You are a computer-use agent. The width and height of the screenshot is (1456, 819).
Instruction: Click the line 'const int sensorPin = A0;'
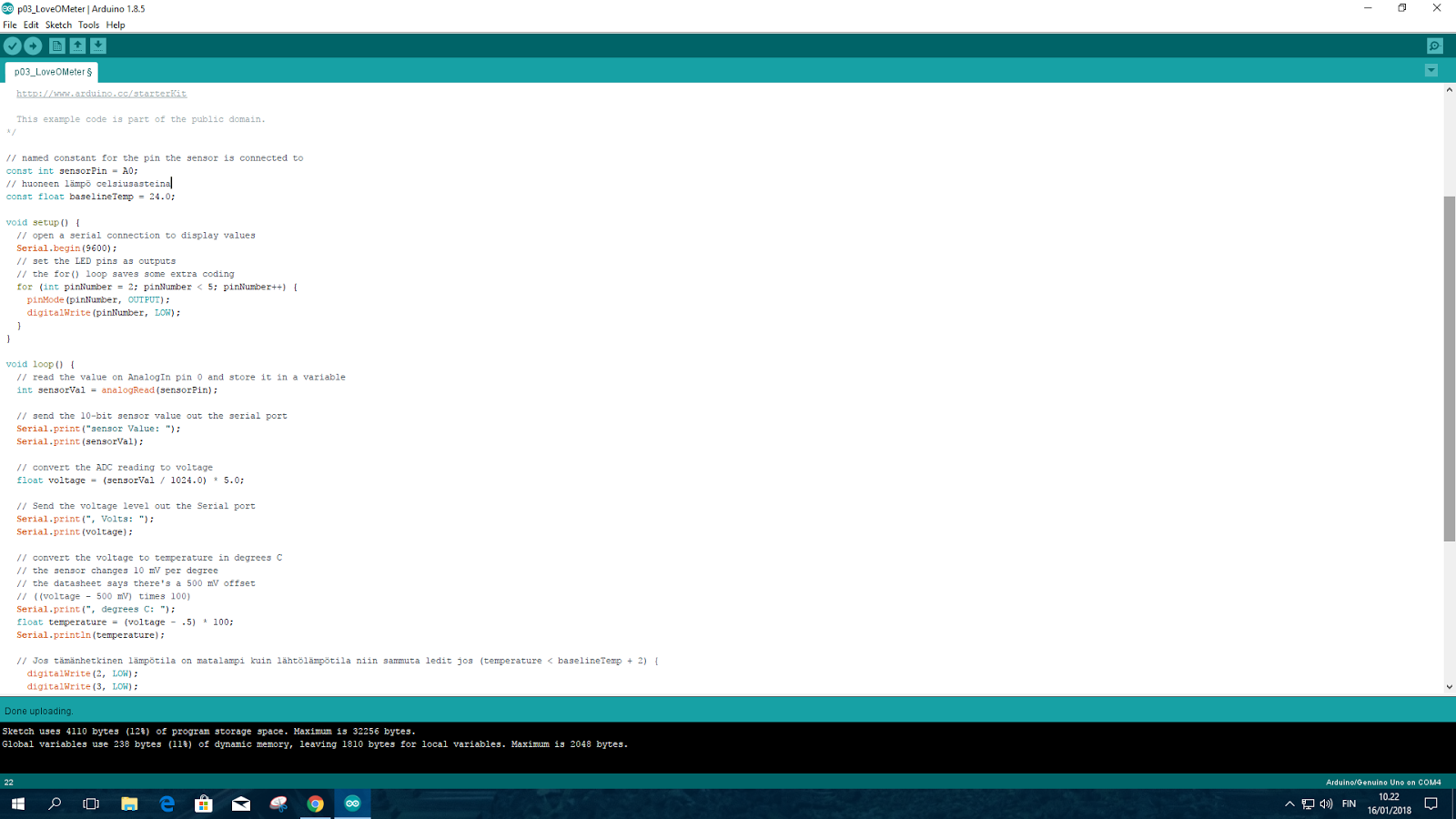72,170
